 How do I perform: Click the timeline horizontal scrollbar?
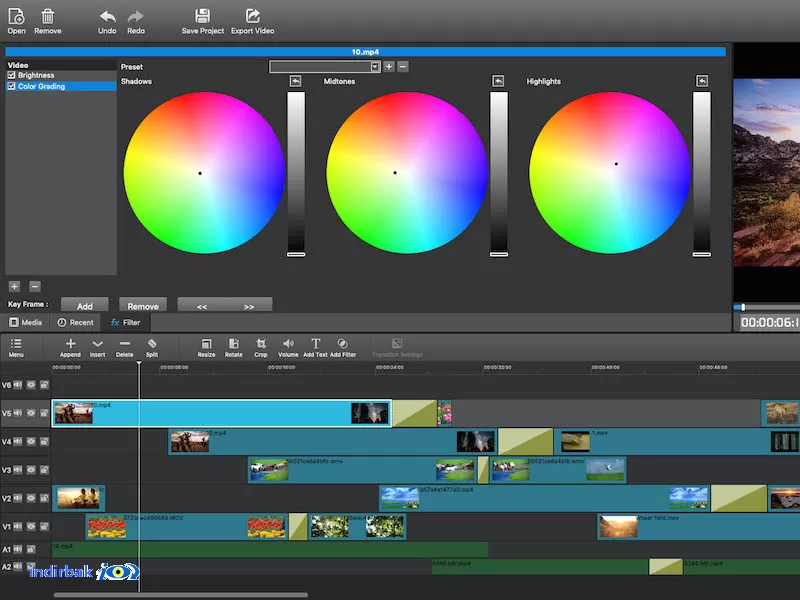pyautogui.click(x=181, y=595)
